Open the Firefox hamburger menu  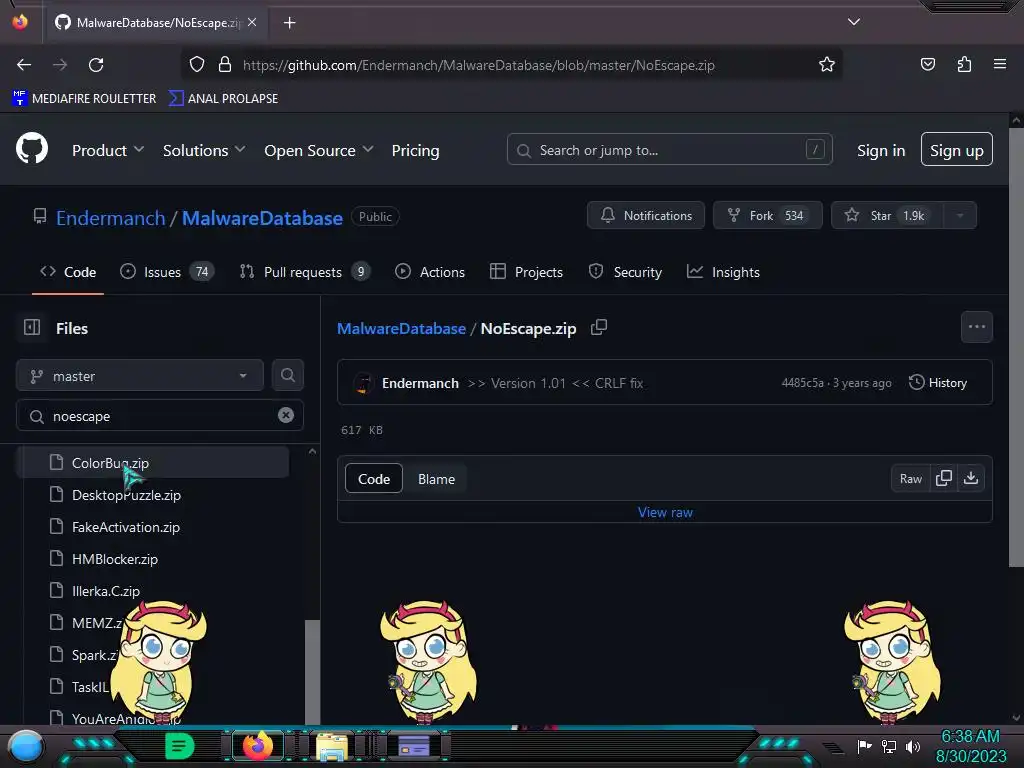tap(999, 64)
